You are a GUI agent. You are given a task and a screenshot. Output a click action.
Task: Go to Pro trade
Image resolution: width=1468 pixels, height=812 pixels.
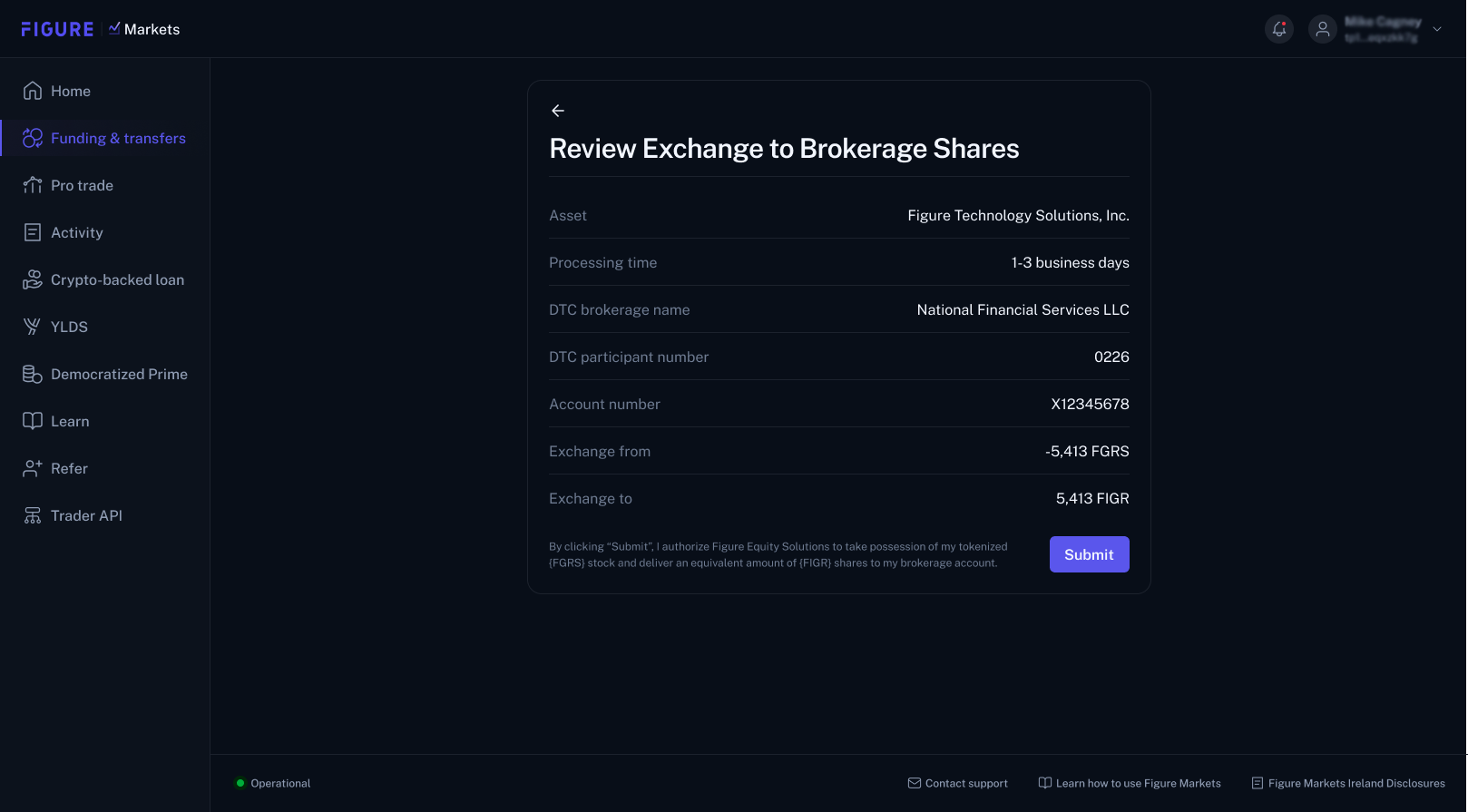(82, 185)
